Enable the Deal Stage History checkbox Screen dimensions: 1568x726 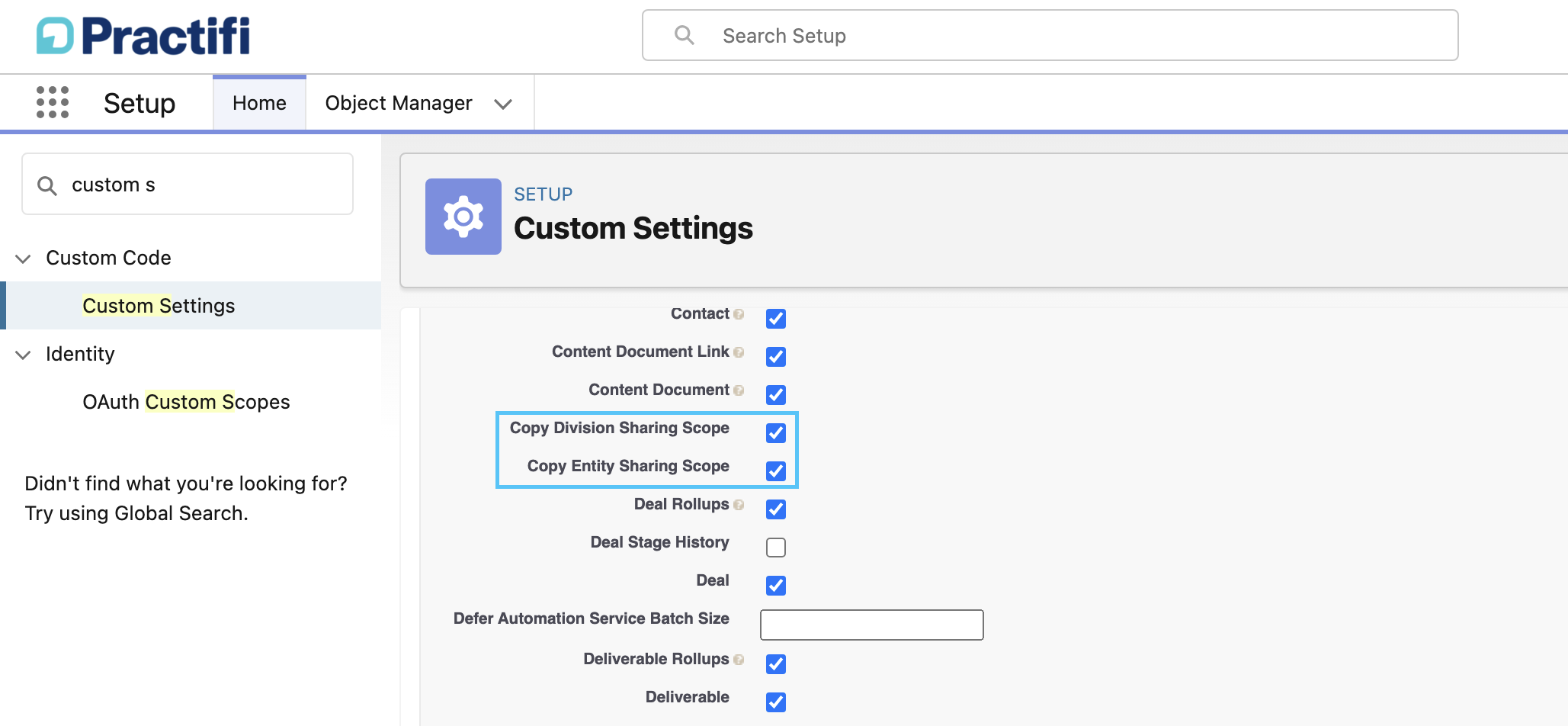[776, 547]
